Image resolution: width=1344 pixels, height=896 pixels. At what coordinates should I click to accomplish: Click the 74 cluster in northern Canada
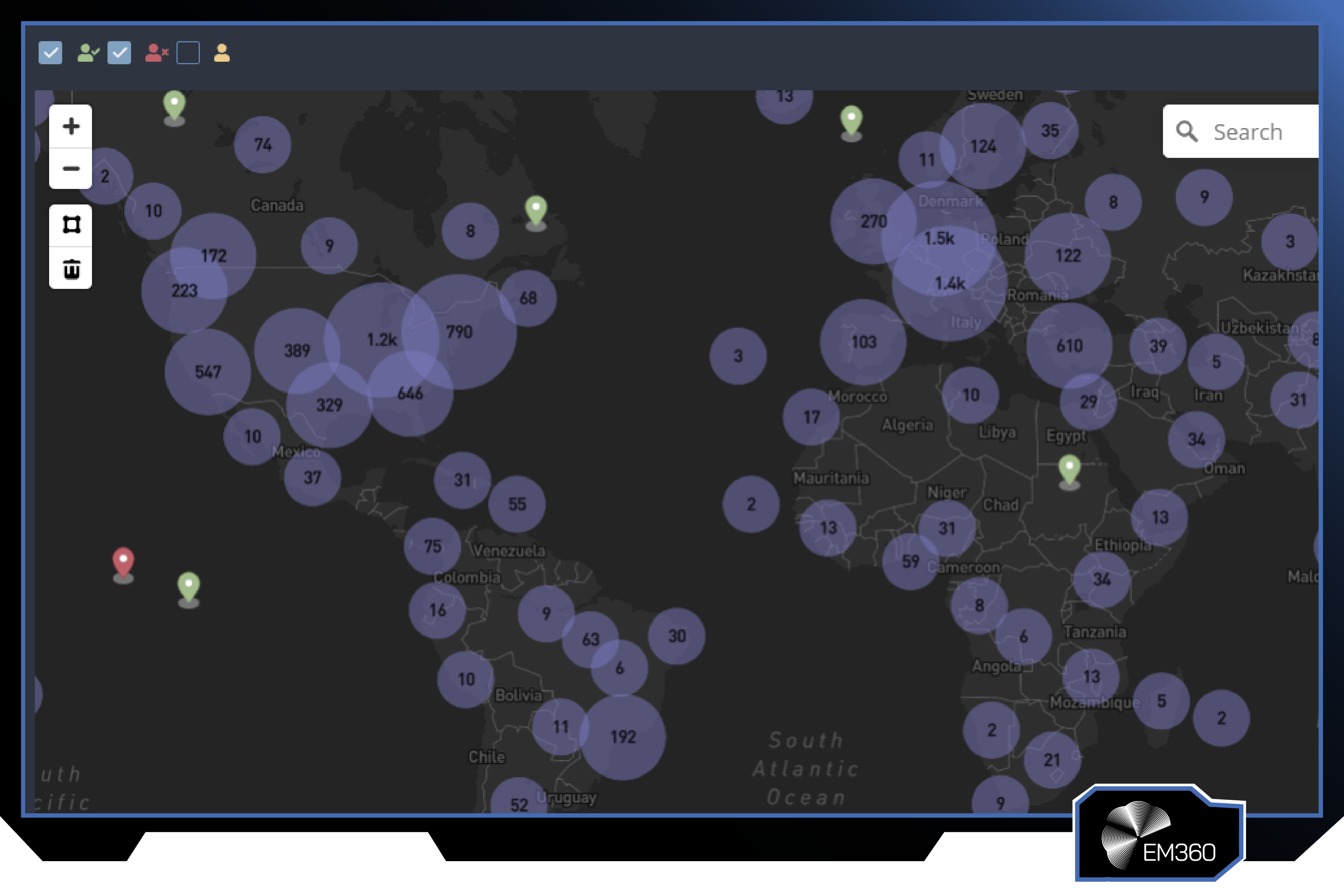(x=262, y=144)
